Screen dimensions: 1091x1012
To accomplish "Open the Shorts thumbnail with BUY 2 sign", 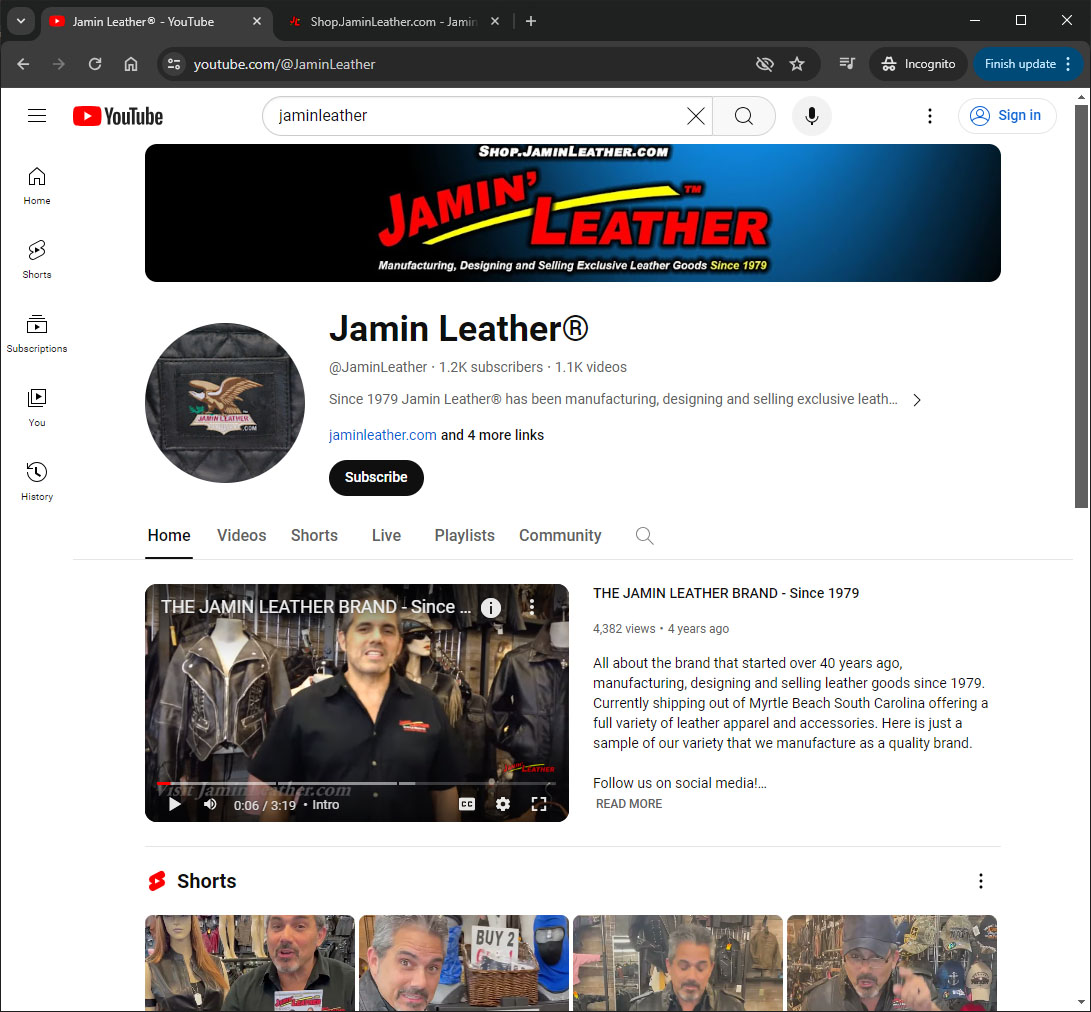I will click(x=463, y=963).
